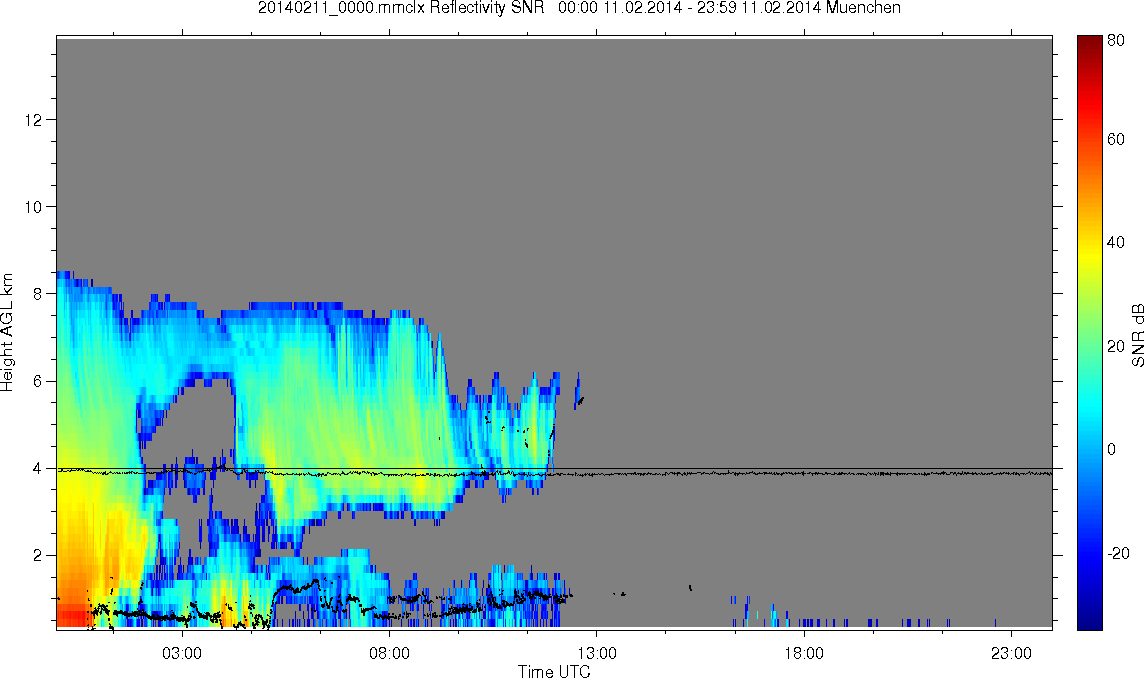Viewport: 1144px width, 678px height.
Task: Click the dark blue bottom of colorbar
Action: [x=1089, y=617]
